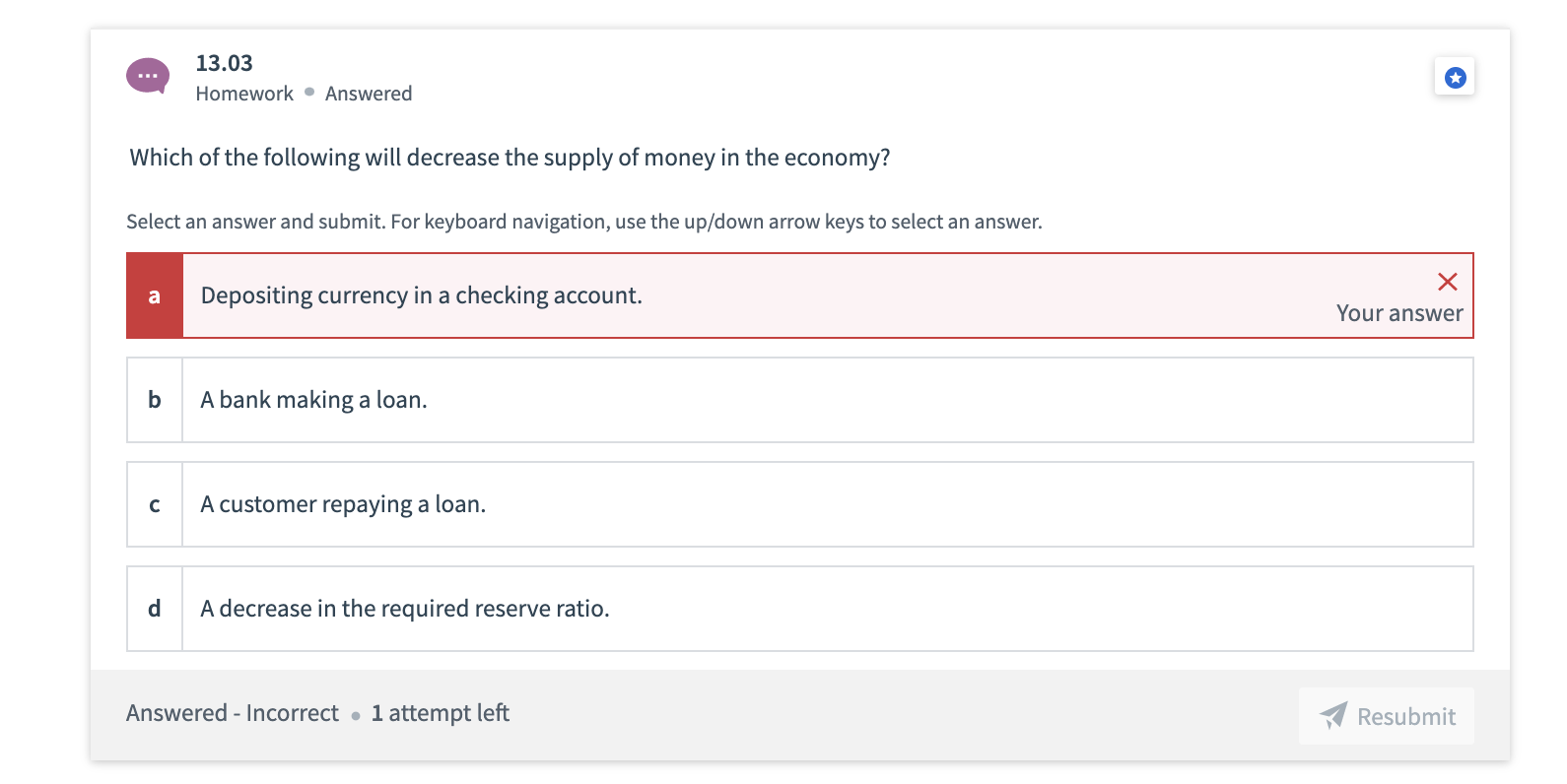This screenshot has height=784, width=1567.
Task: Click the question text about money supply
Action: coord(509,157)
